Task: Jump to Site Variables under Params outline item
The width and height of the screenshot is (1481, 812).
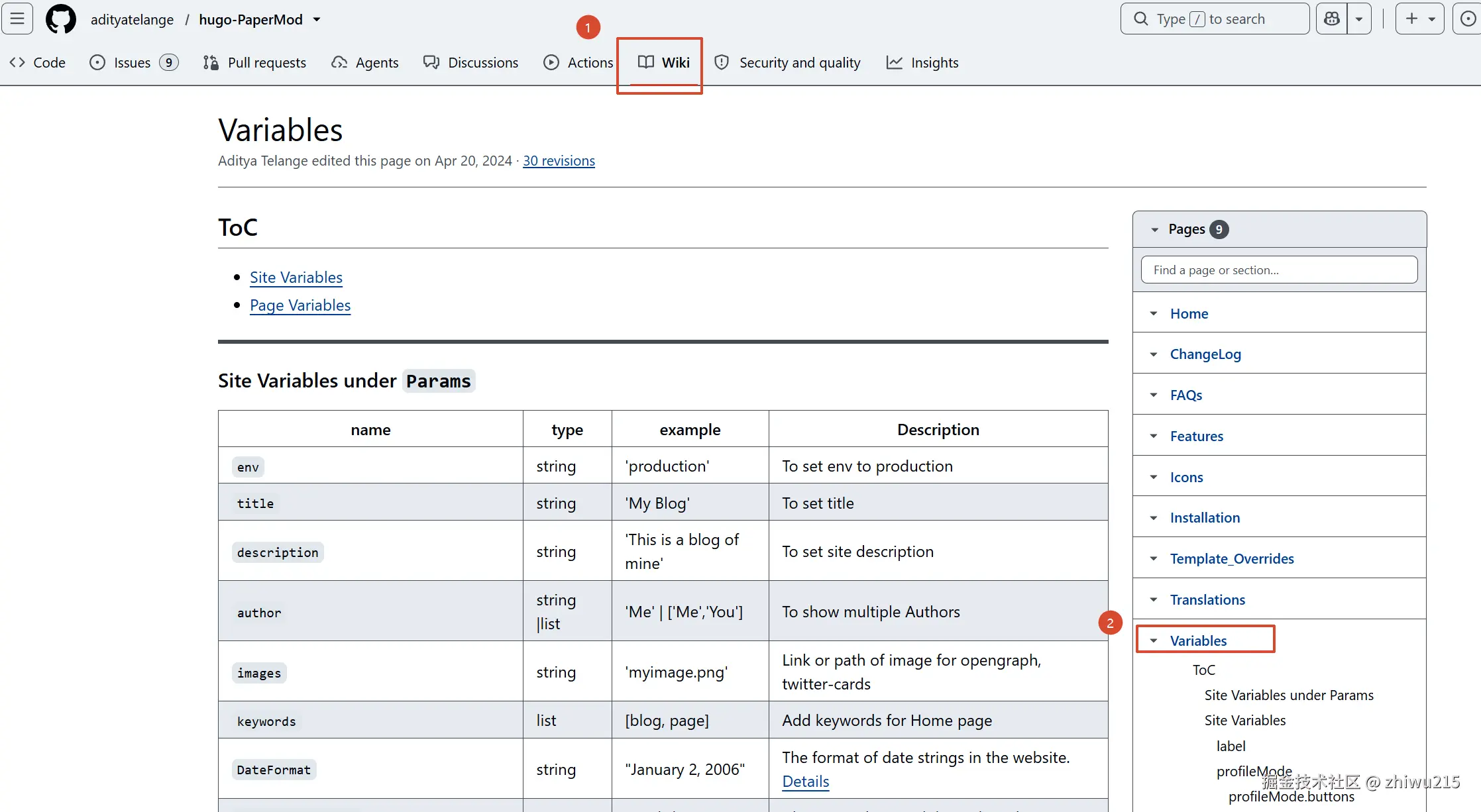Action: (1289, 695)
